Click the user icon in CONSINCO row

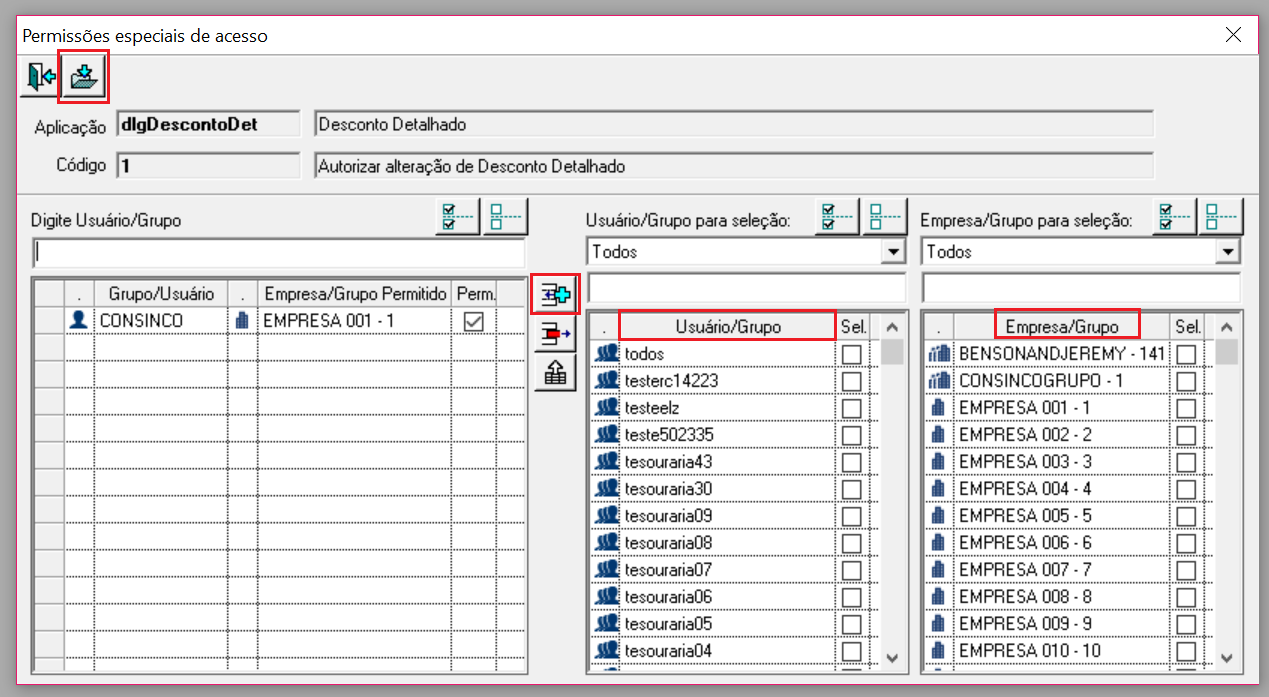coord(80,321)
